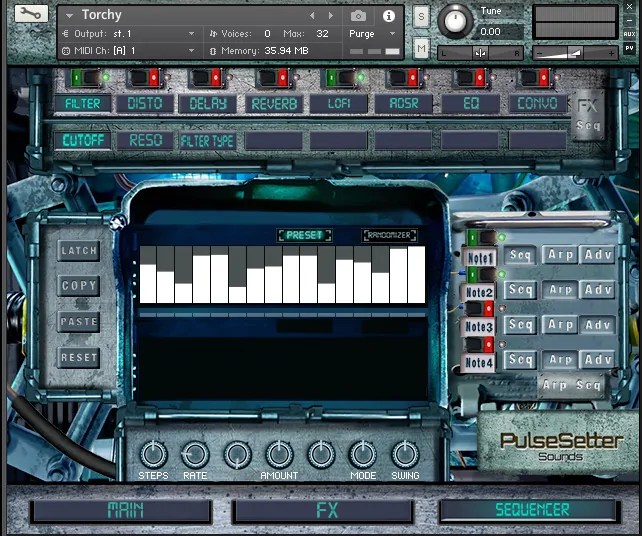Click Adv button for Note3
This screenshot has width=642, height=536.
point(598,325)
